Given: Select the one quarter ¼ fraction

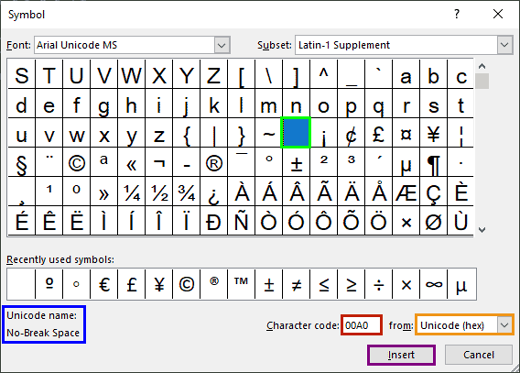Looking at the screenshot, I should [131, 191].
